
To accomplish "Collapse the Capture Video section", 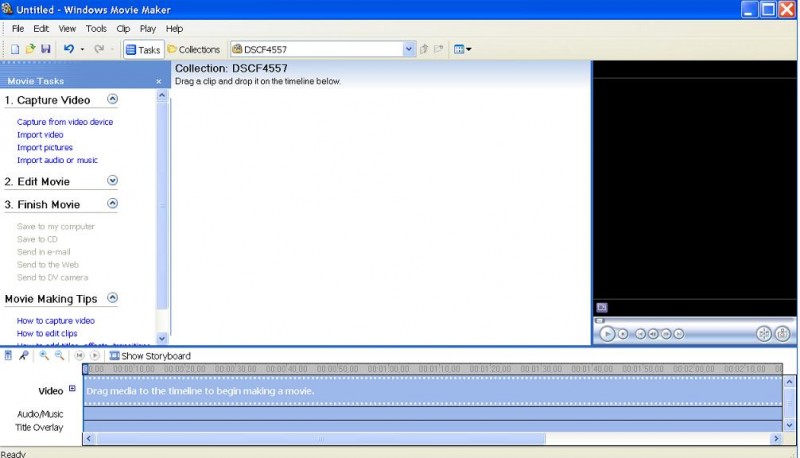I will 112,99.
